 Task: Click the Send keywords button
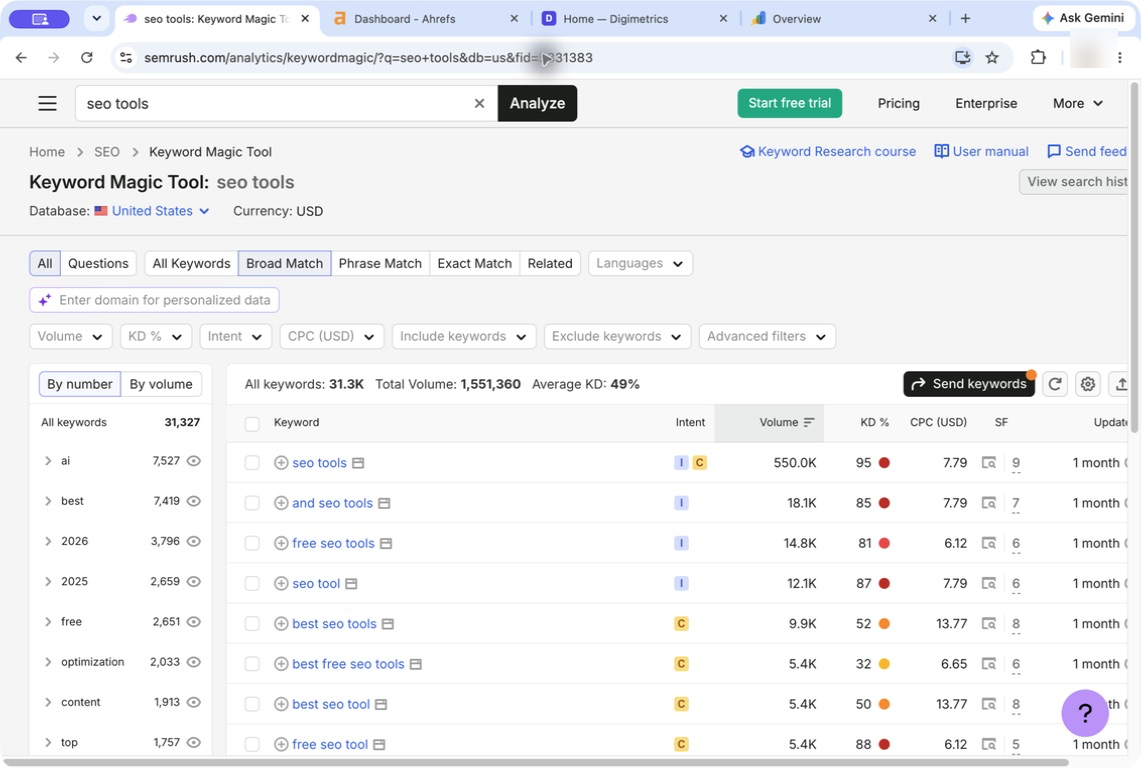tap(969, 384)
